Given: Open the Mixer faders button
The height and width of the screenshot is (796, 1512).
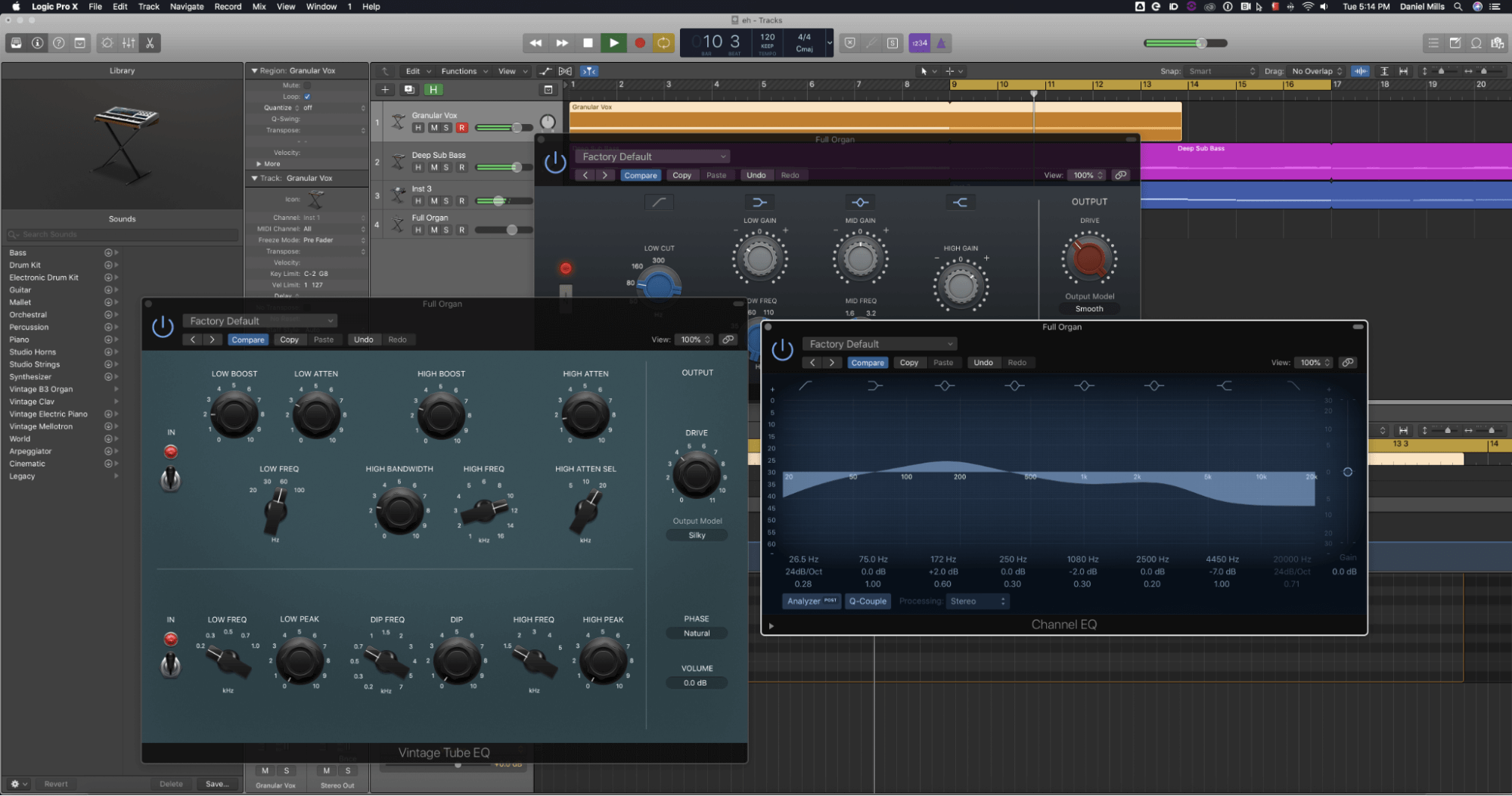Looking at the screenshot, I should (x=129, y=43).
